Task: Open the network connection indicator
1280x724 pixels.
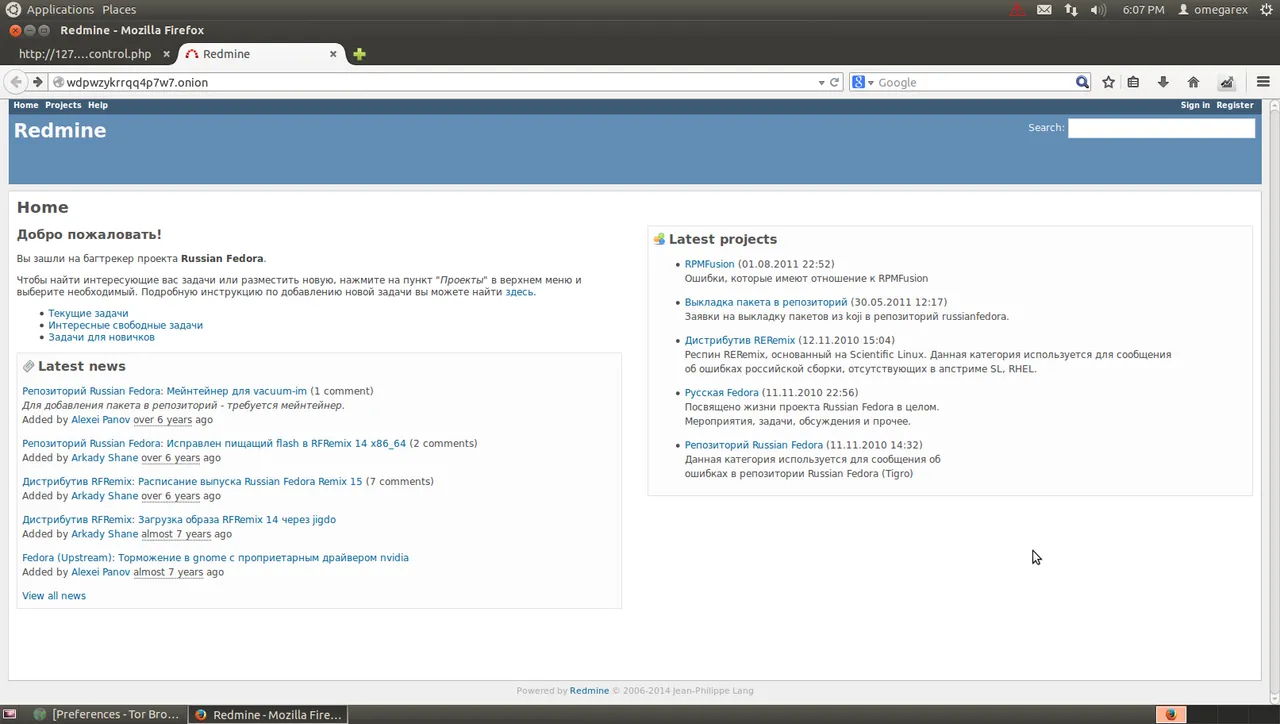Action: click(1071, 10)
